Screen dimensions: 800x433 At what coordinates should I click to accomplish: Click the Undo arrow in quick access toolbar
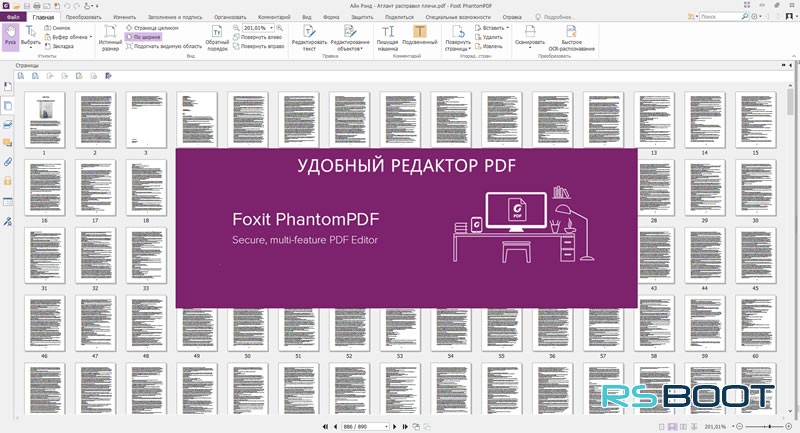pos(67,6)
